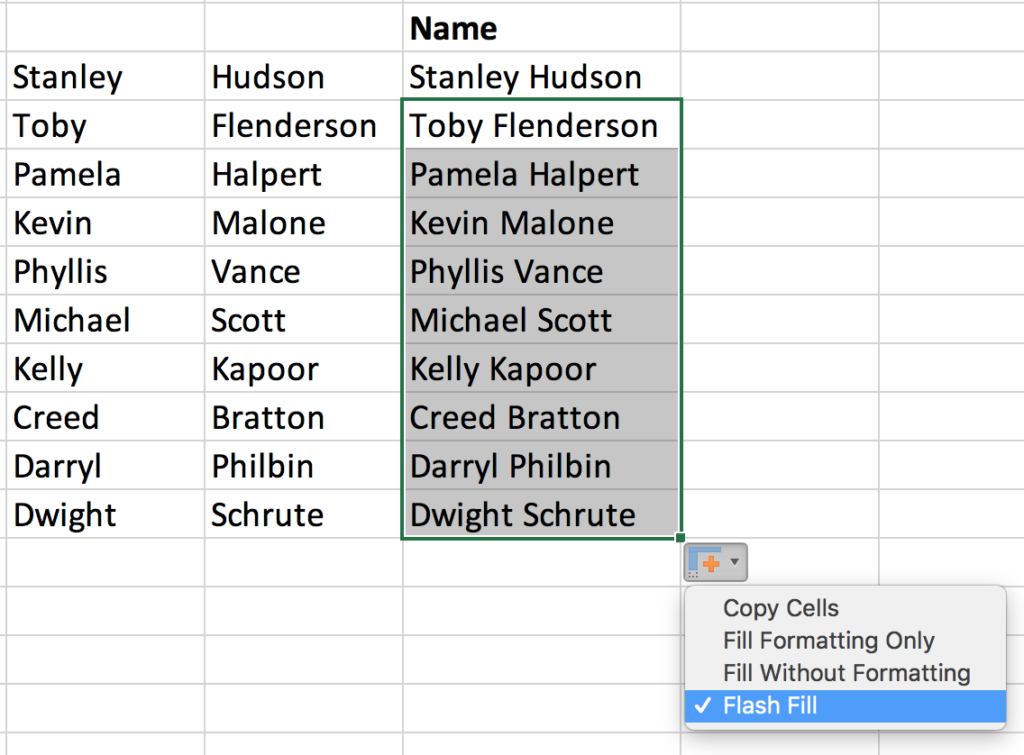Click the first name cell Michael

105,319
